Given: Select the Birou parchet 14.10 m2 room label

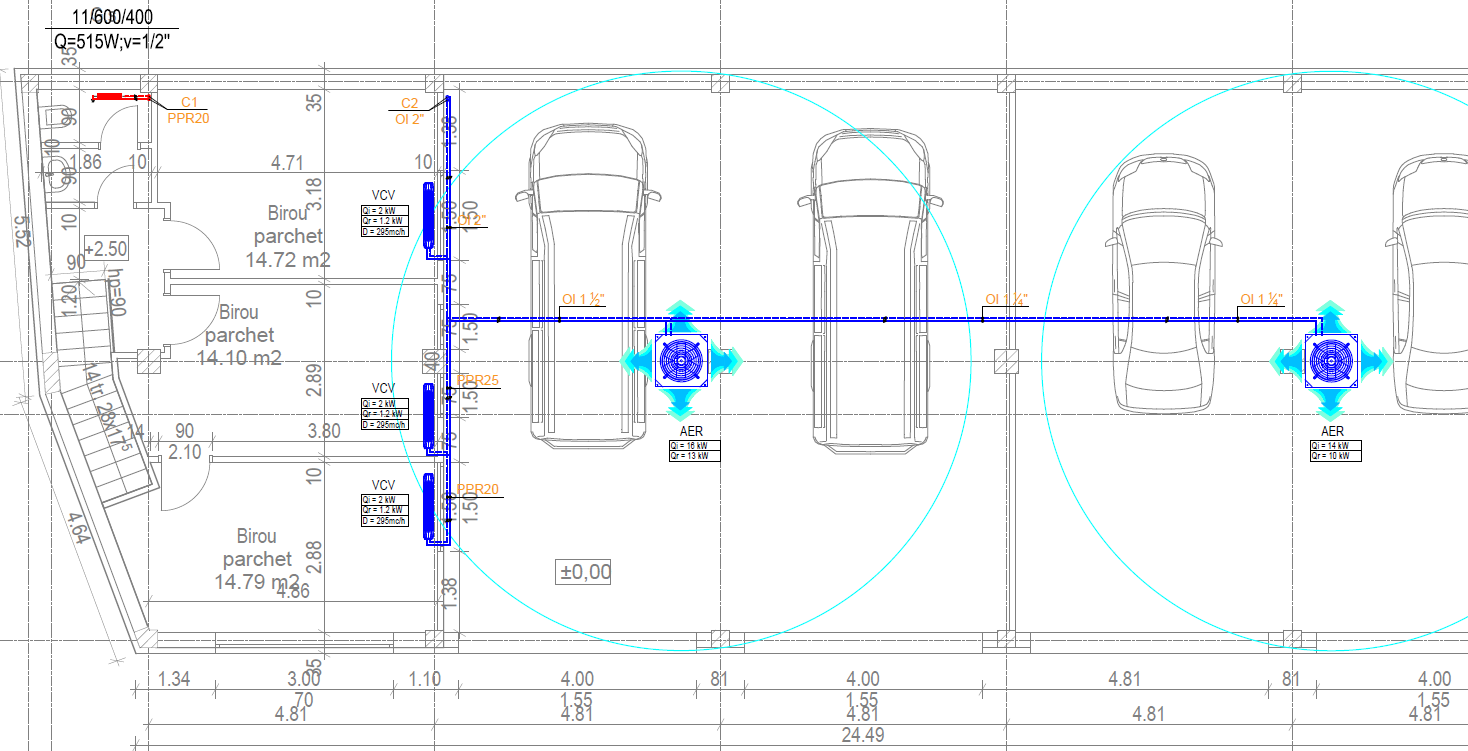Looking at the screenshot, I should [x=240, y=335].
